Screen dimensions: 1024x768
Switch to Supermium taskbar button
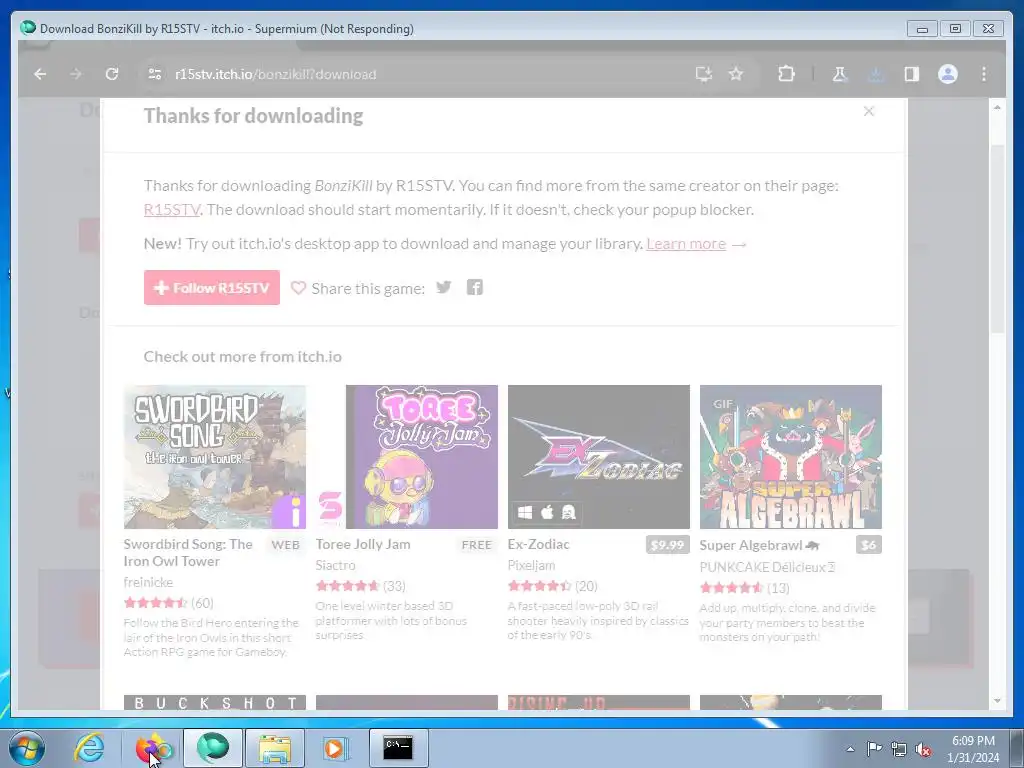213,748
